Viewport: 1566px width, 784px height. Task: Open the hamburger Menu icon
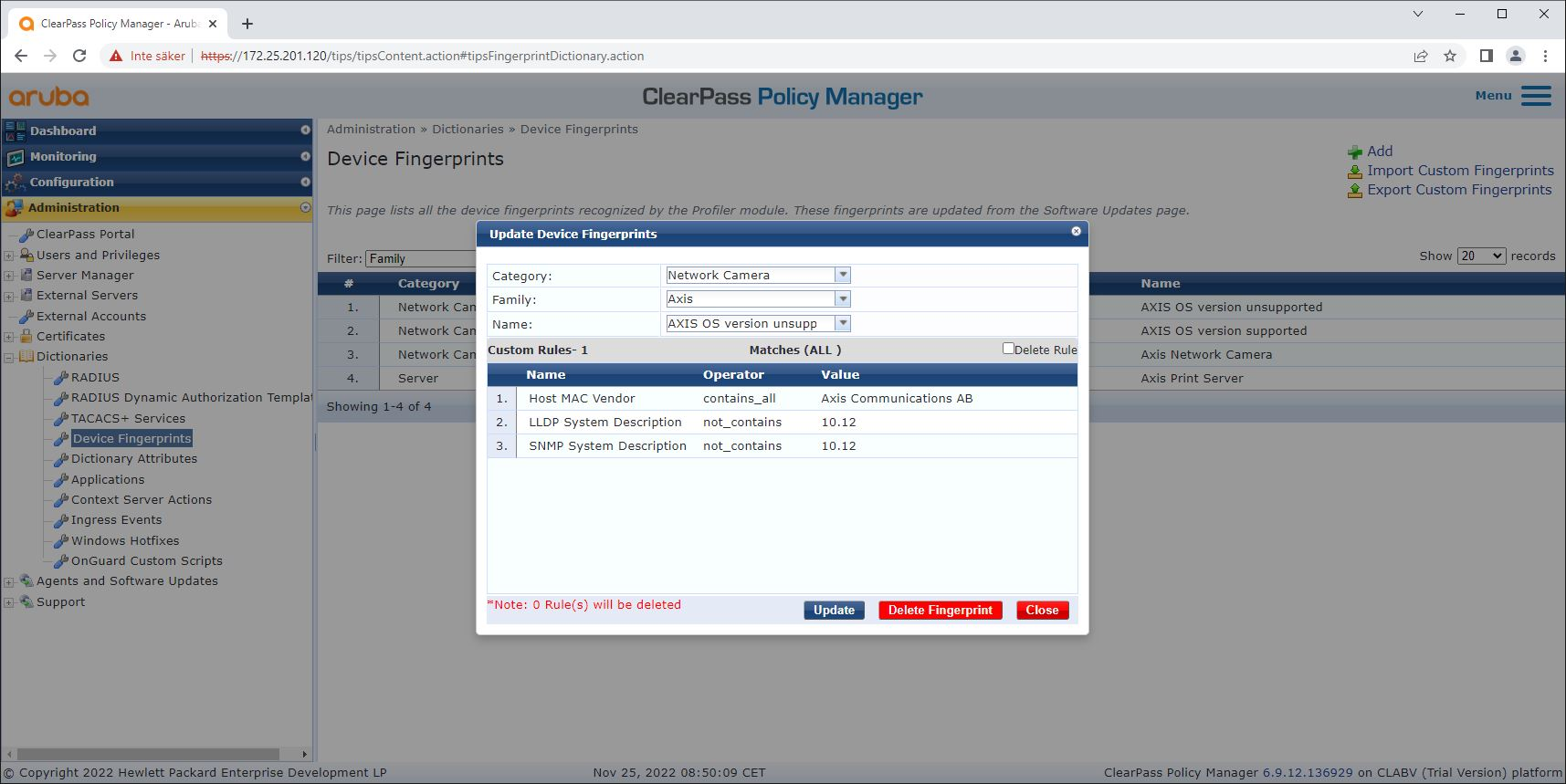pos(1535,96)
